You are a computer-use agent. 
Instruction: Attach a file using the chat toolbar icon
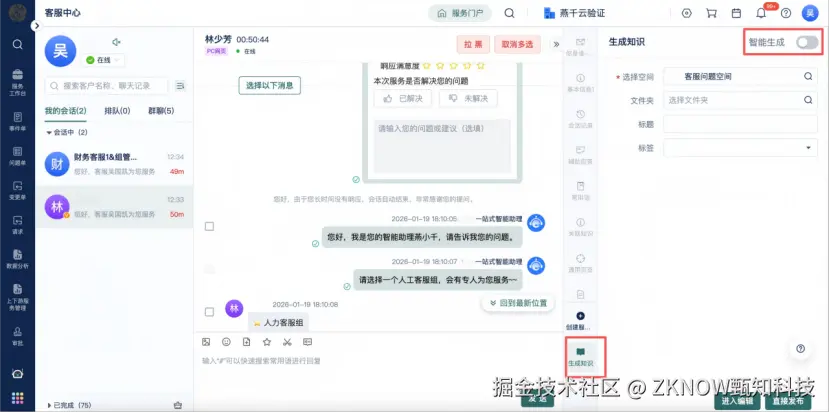(x=246, y=342)
